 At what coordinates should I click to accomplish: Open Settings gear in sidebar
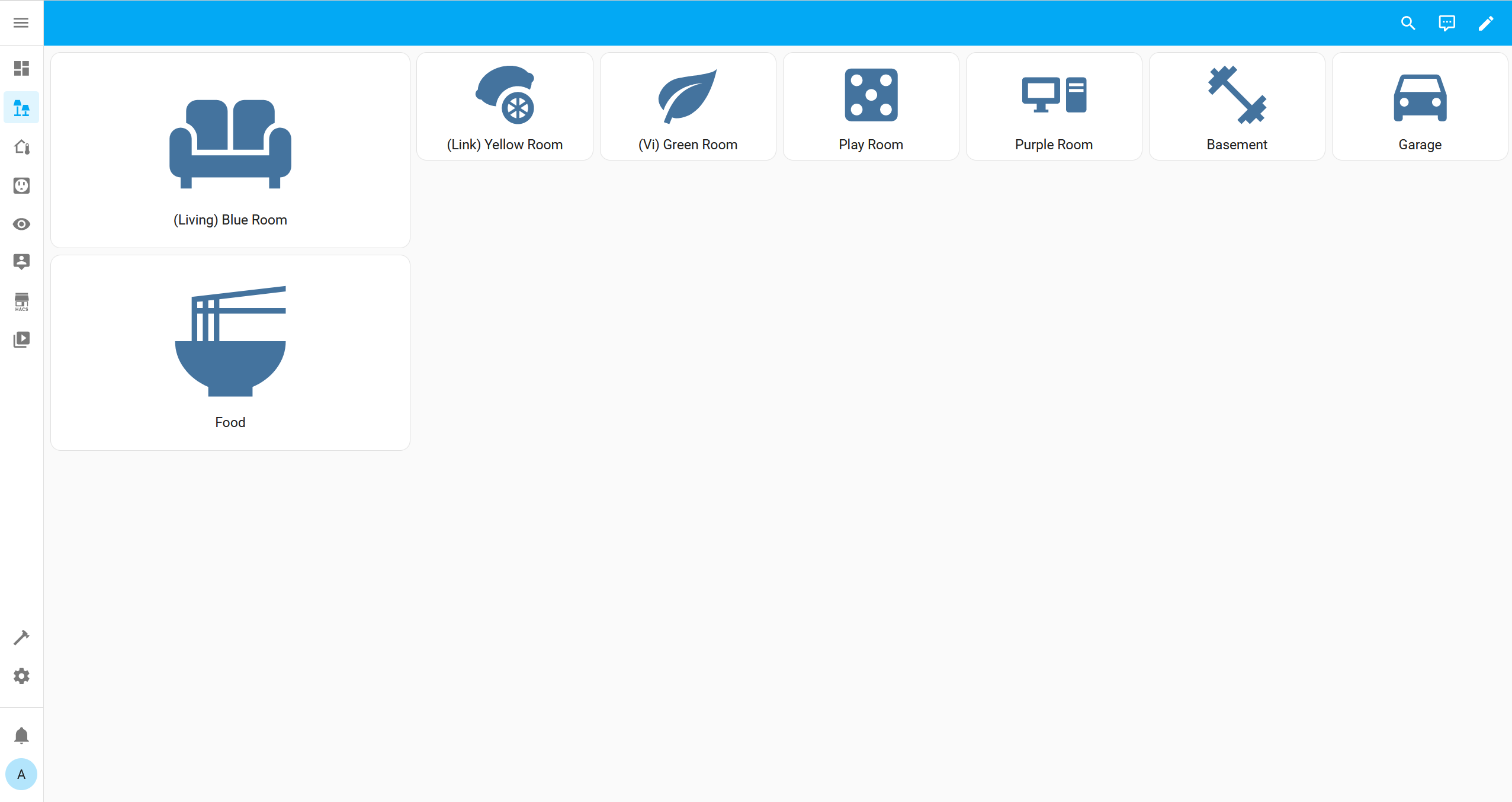tap(21, 676)
